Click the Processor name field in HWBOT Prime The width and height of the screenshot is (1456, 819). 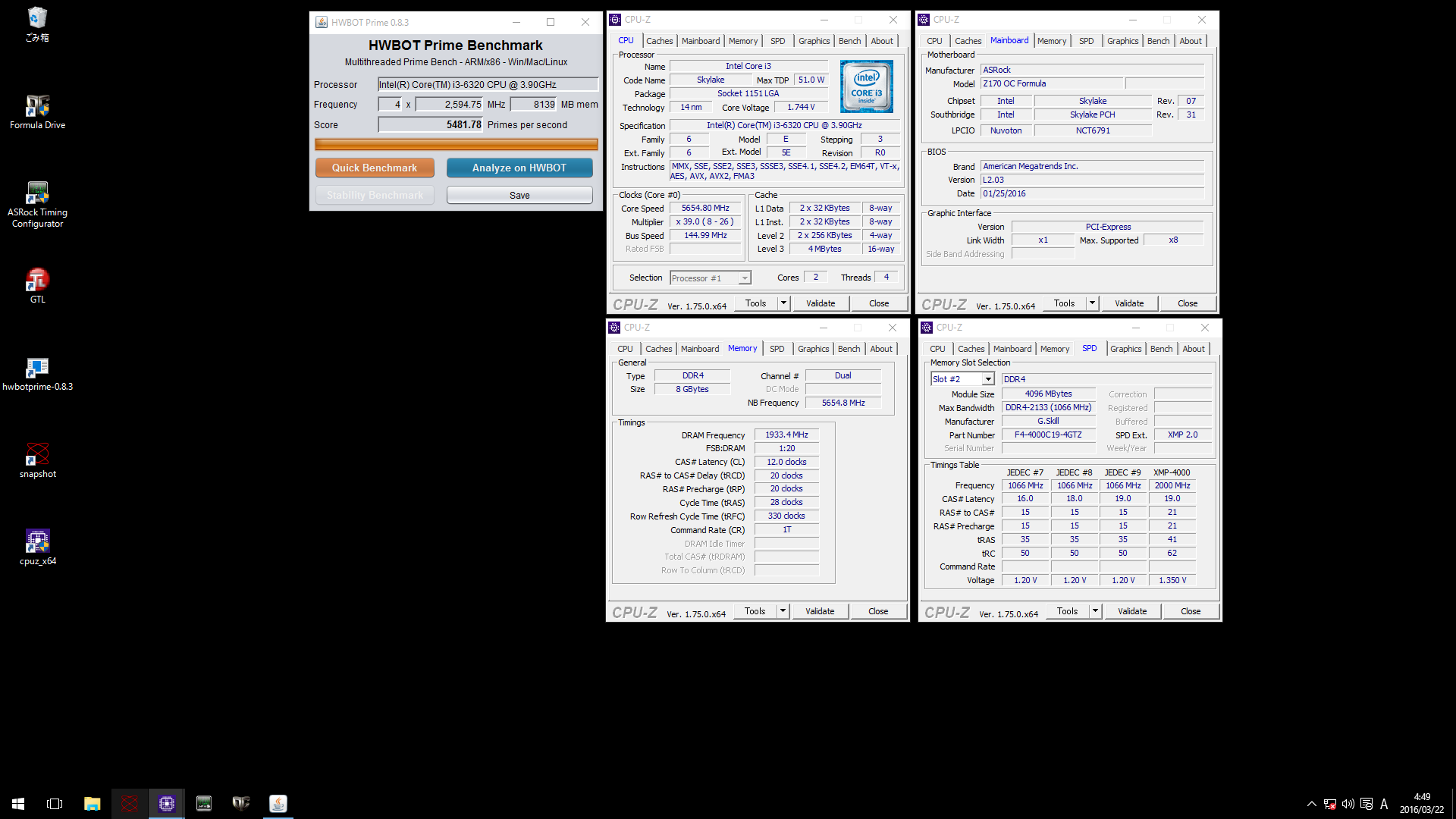[x=488, y=84]
